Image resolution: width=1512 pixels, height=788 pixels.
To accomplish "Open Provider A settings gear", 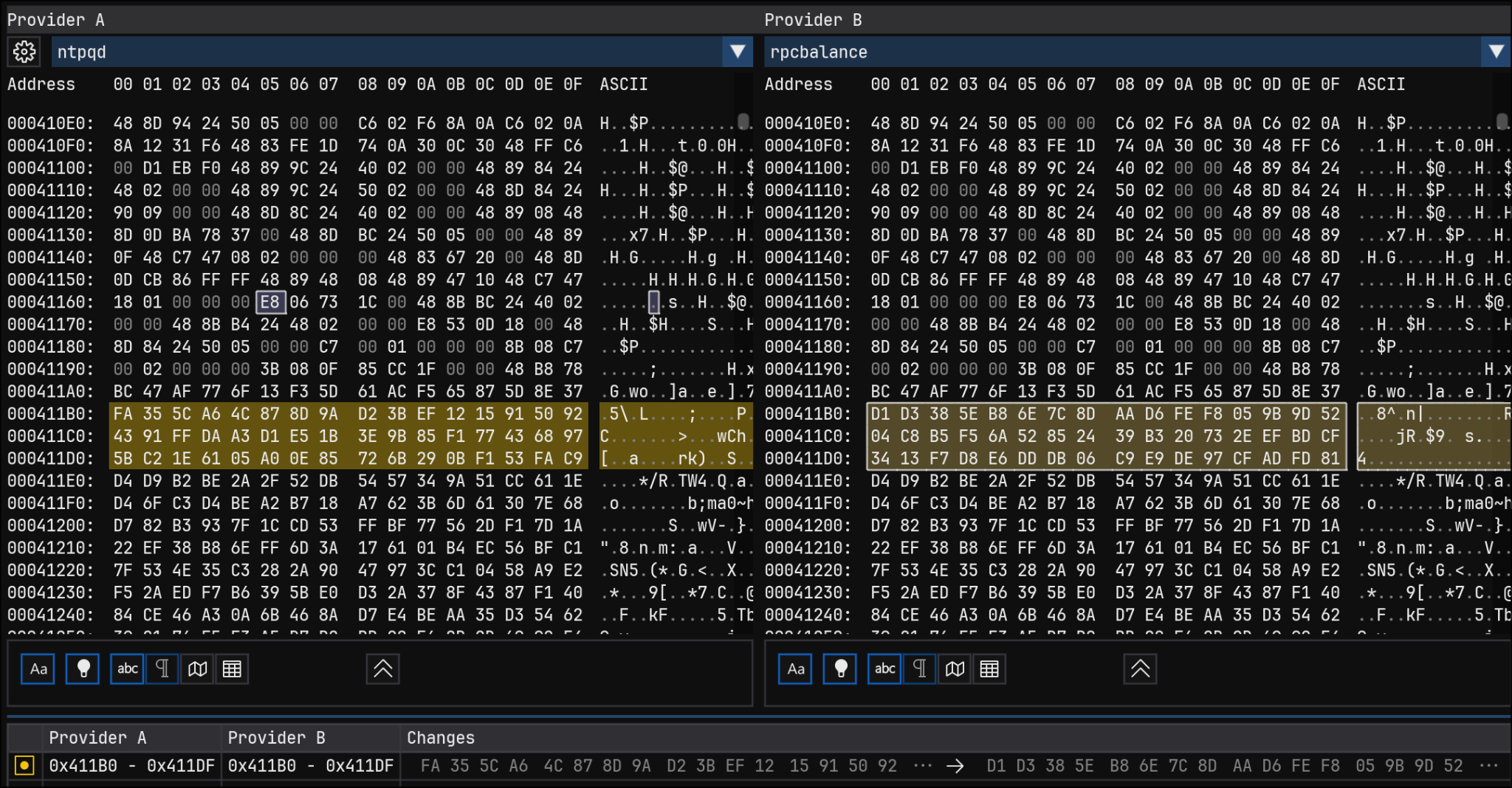I will [x=24, y=52].
